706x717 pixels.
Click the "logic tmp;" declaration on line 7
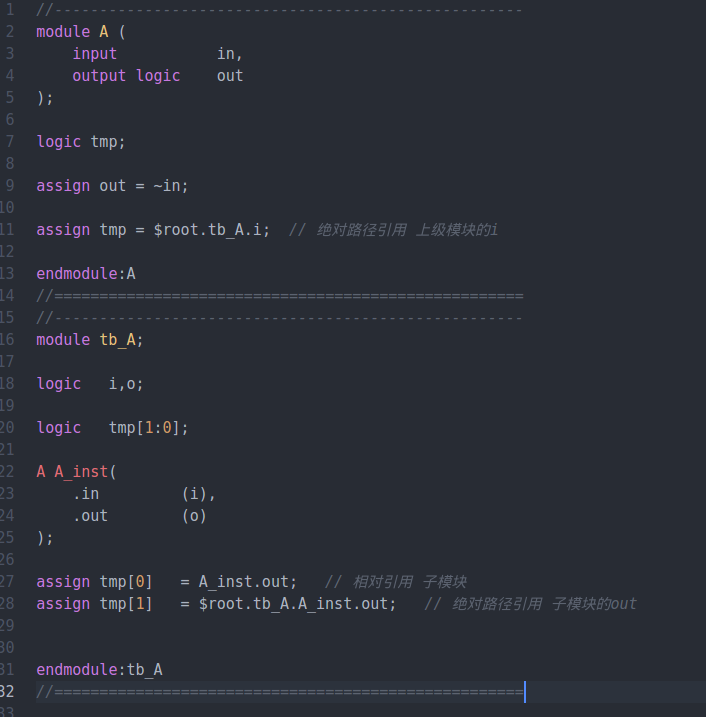[81, 141]
